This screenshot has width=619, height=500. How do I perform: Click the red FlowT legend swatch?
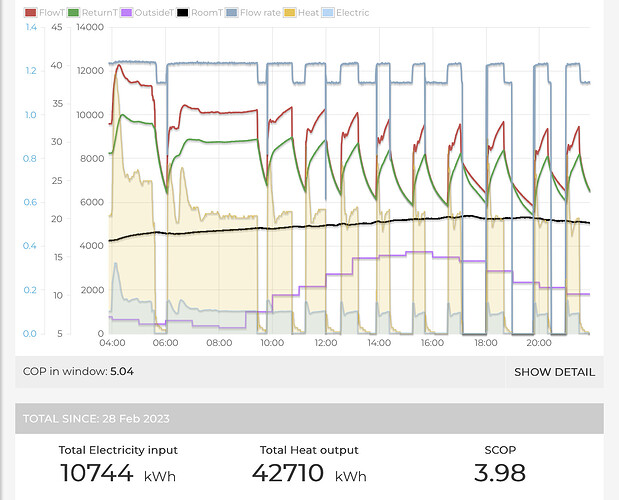[30, 13]
